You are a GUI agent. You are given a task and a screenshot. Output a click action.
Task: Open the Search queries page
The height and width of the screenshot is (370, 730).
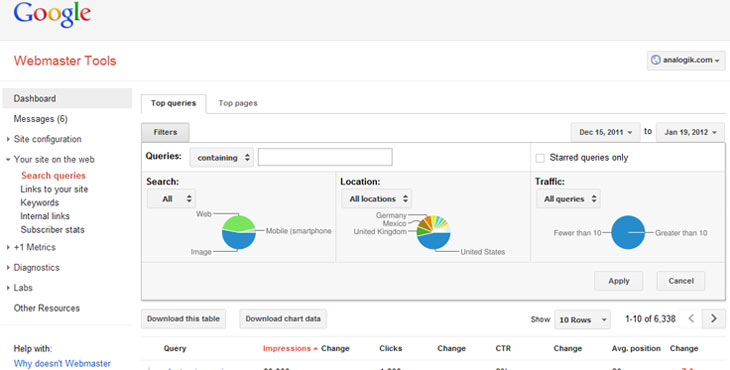coord(54,175)
